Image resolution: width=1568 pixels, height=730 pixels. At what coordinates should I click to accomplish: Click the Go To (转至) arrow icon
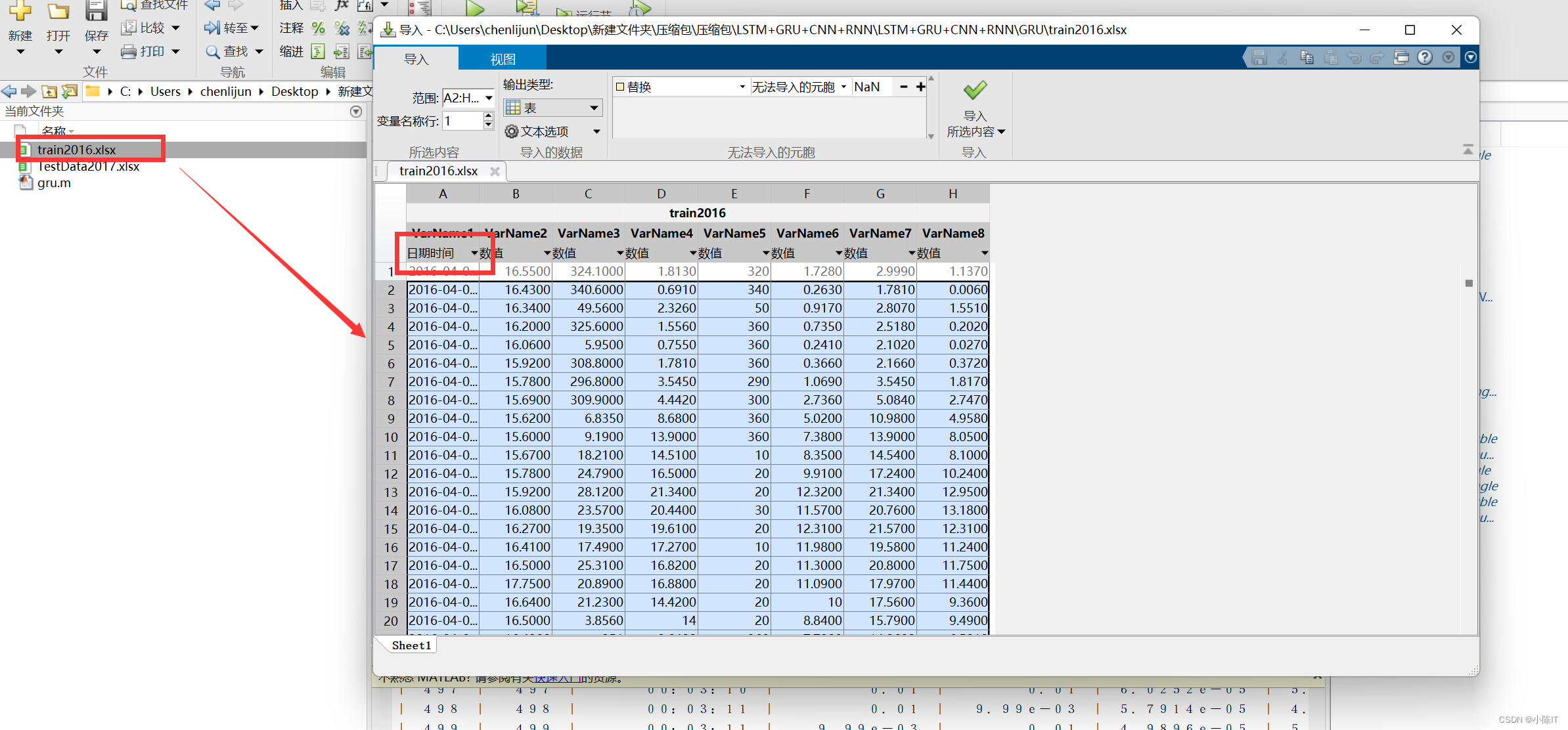[212, 28]
